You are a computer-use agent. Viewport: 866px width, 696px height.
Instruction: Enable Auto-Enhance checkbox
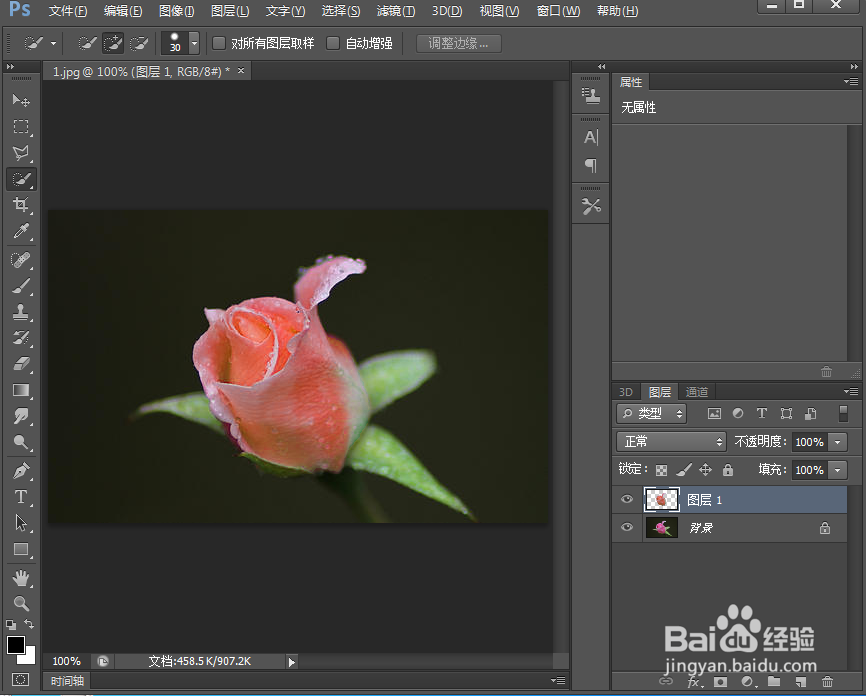(x=332, y=43)
